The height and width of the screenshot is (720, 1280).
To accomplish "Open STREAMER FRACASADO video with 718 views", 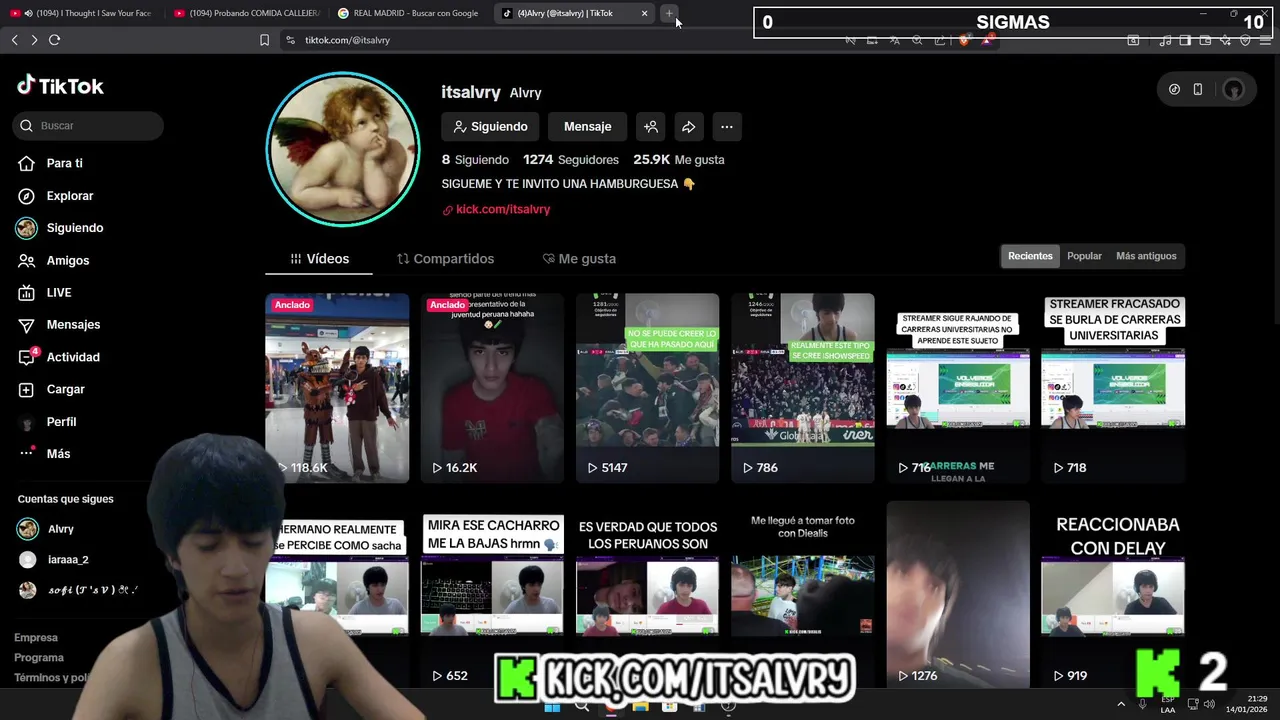I will [x=1113, y=388].
